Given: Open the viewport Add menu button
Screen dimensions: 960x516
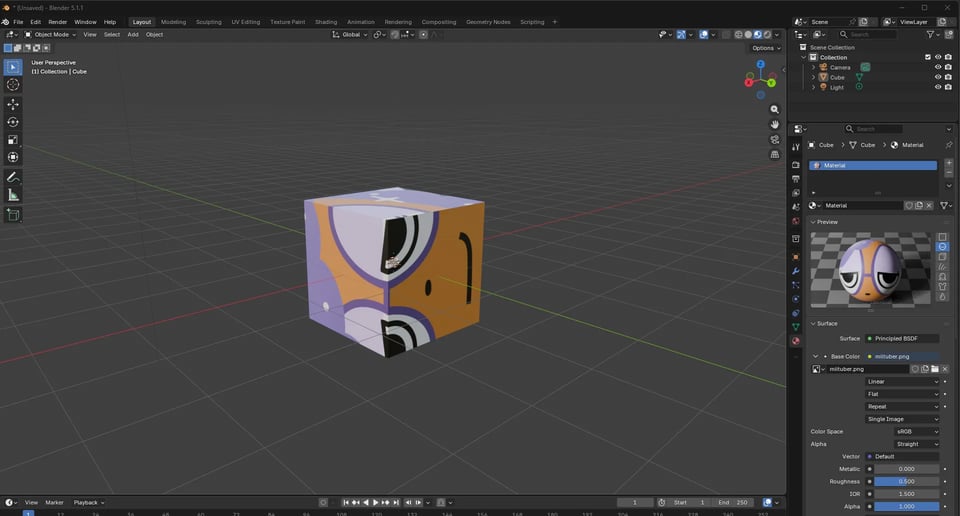Looking at the screenshot, I should [x=133, y=35].
